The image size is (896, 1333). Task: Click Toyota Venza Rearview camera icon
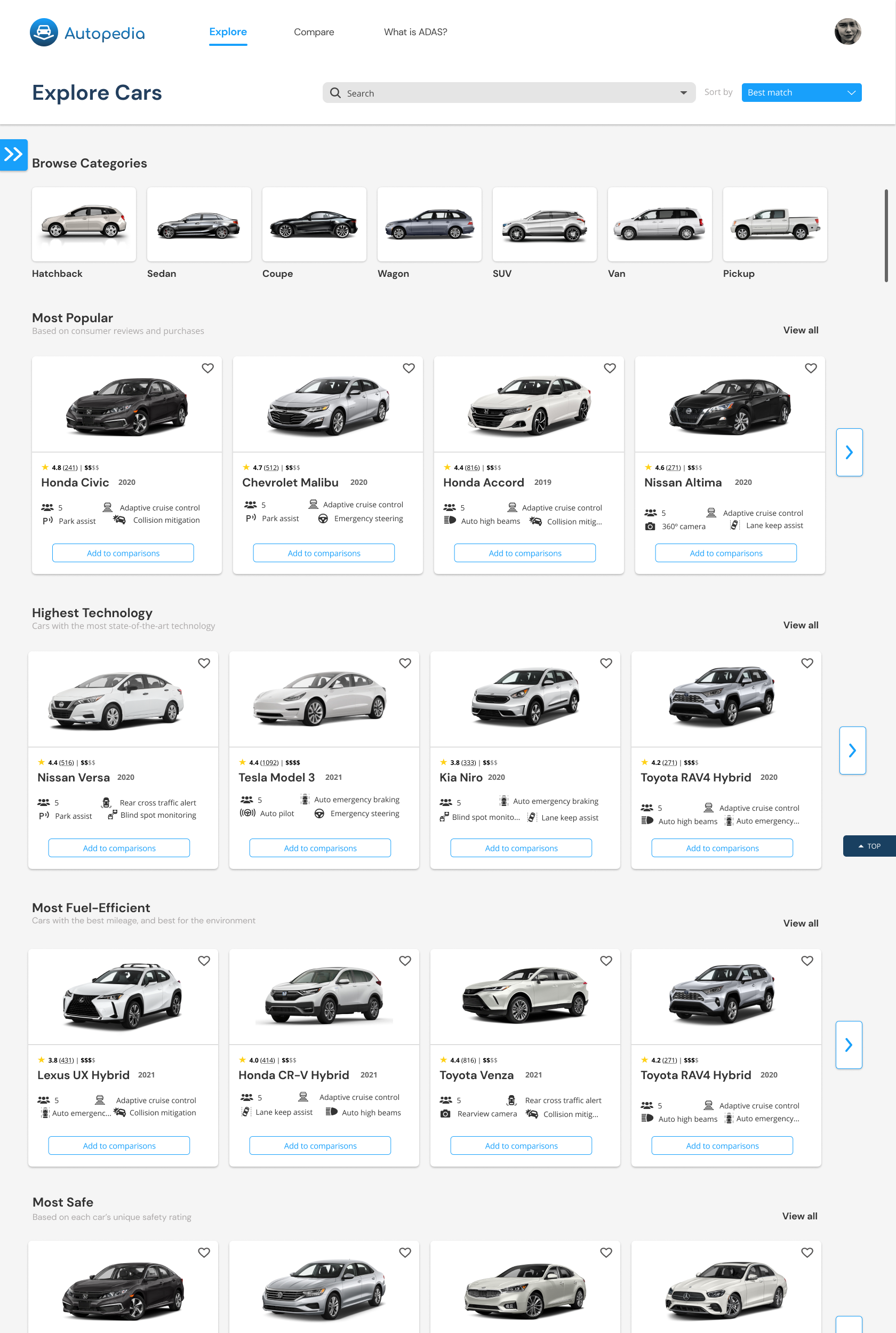tap(445, 1114)
